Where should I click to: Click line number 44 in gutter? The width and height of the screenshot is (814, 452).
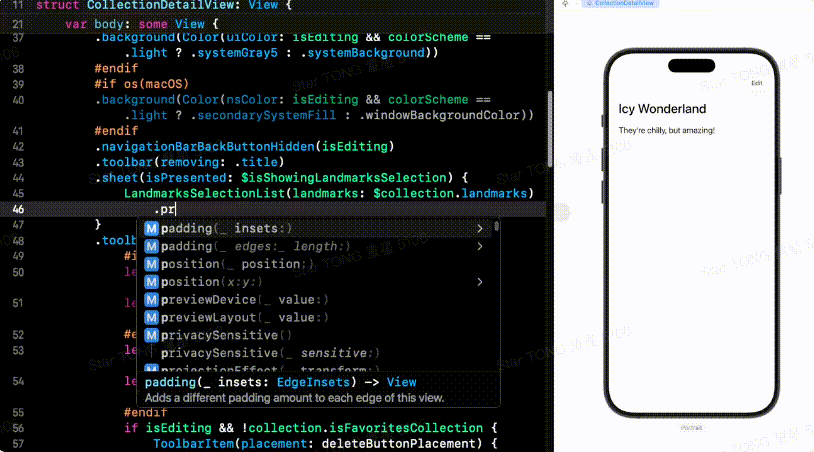click(18, 178)
